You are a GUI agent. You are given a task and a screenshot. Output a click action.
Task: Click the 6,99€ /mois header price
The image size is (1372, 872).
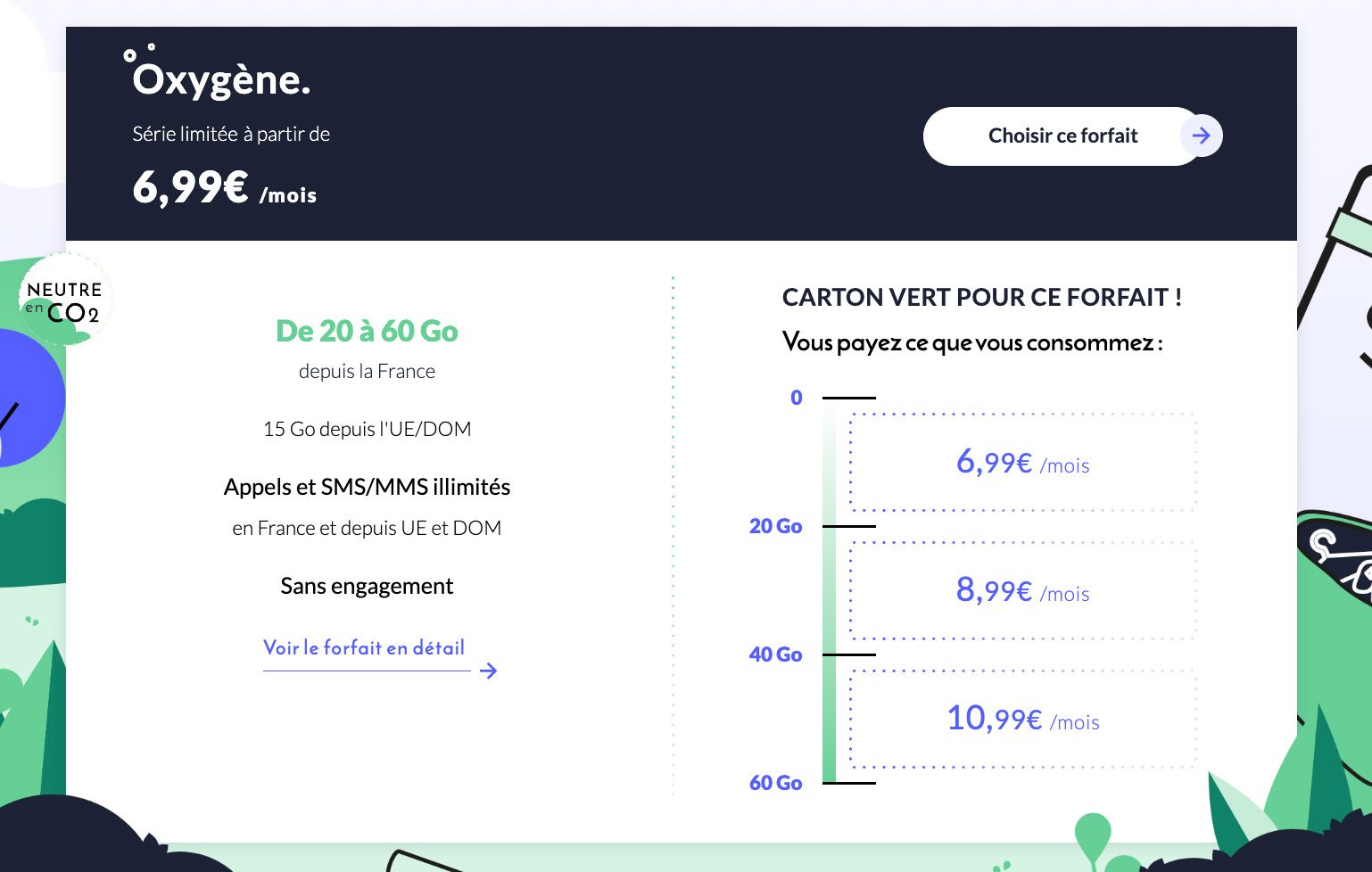(225, 188)
